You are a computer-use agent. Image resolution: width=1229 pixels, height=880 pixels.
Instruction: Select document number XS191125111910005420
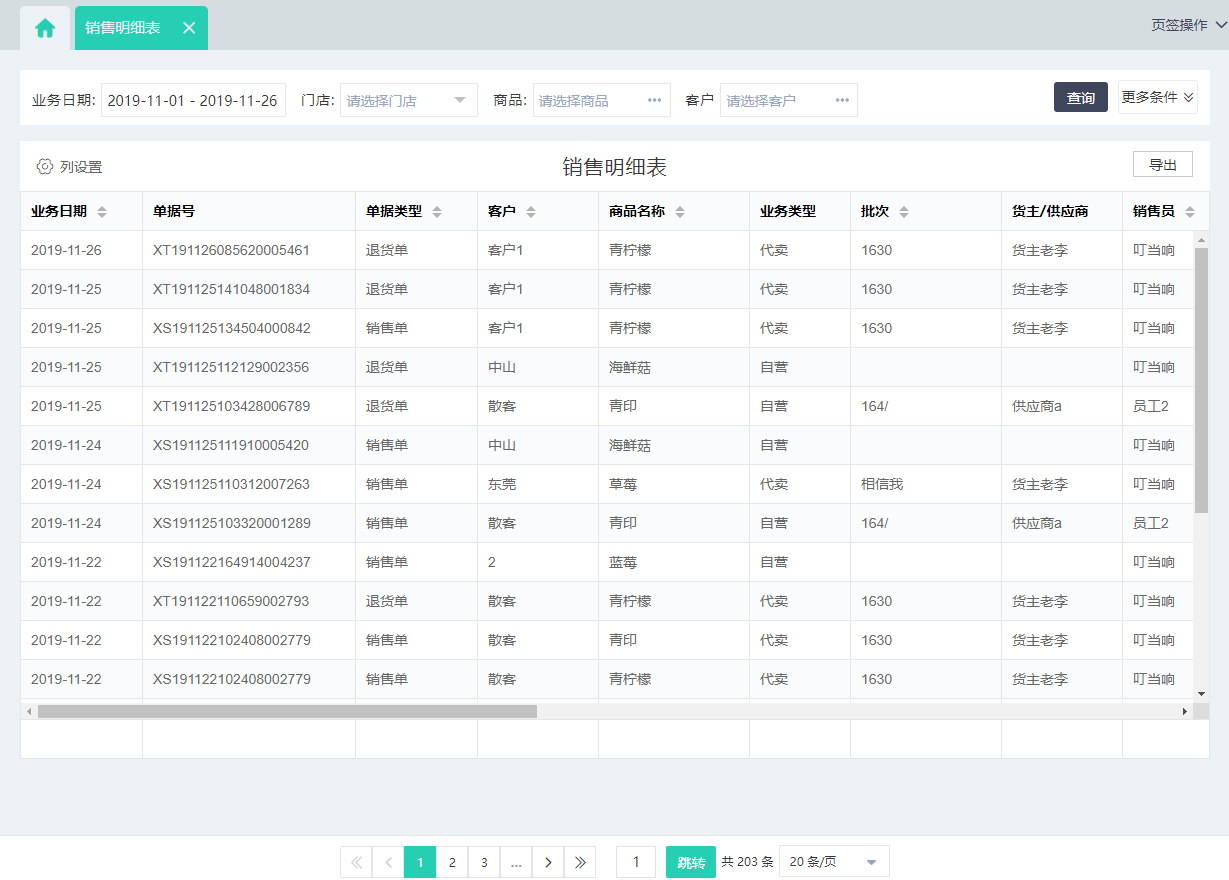click(x=231, y=445)
